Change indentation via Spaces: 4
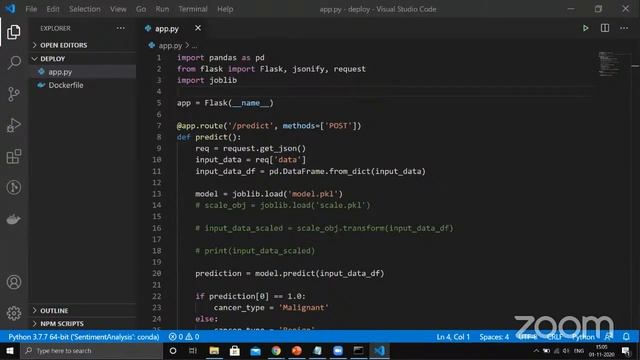The height and width of the screenshot is (360, 640). click(x=494, y=337)
